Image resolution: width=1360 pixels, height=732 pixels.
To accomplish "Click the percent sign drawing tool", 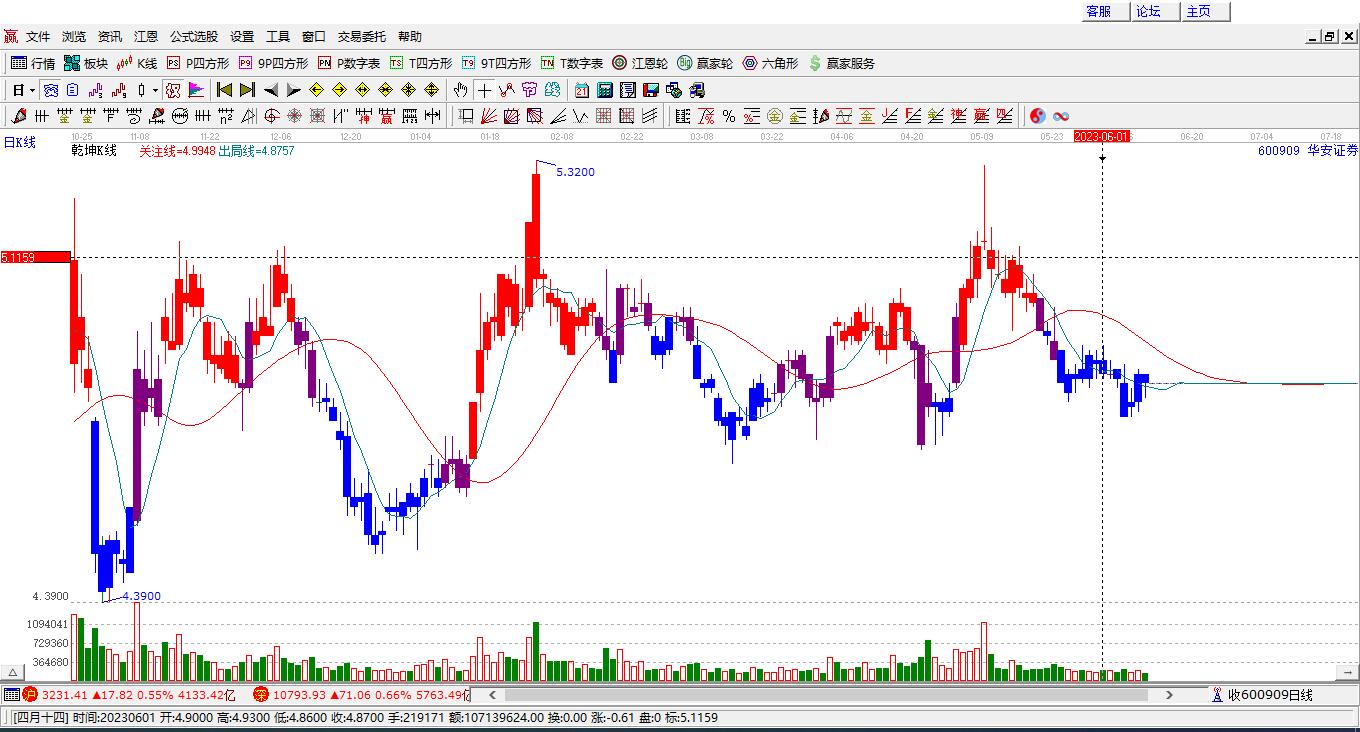I will [x=729, y=116].
